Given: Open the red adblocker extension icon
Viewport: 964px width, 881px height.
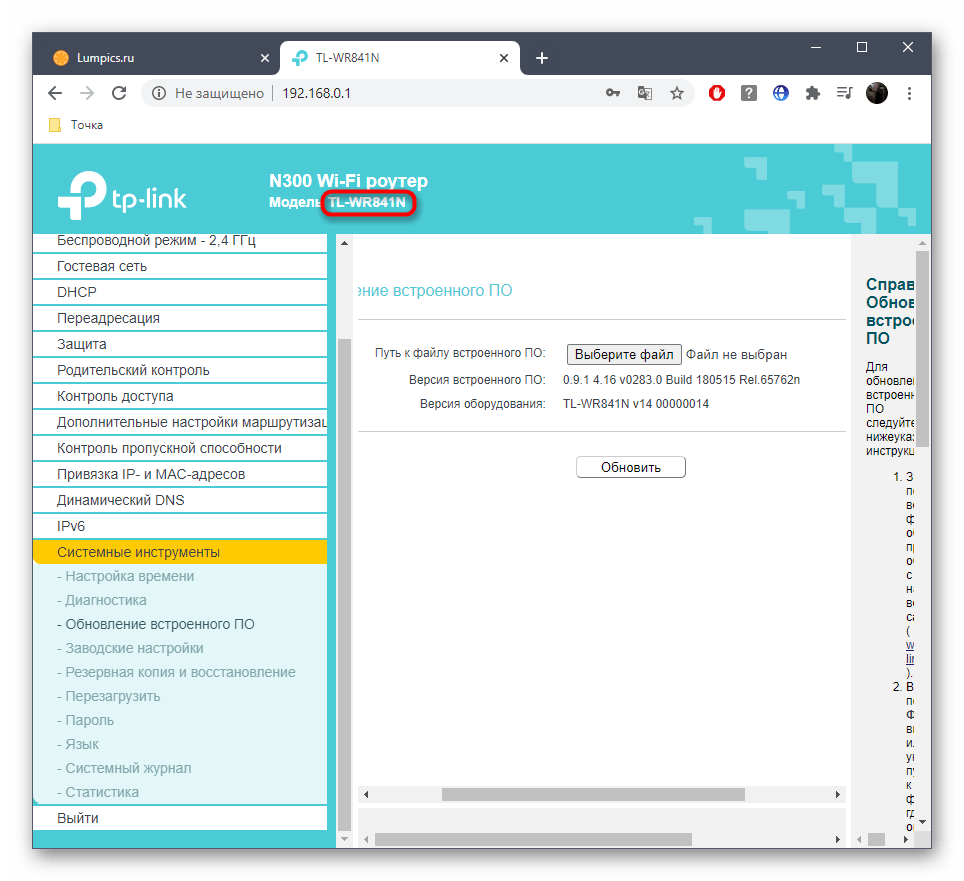Looking at the screenshot, I should (x=717, y=93).
